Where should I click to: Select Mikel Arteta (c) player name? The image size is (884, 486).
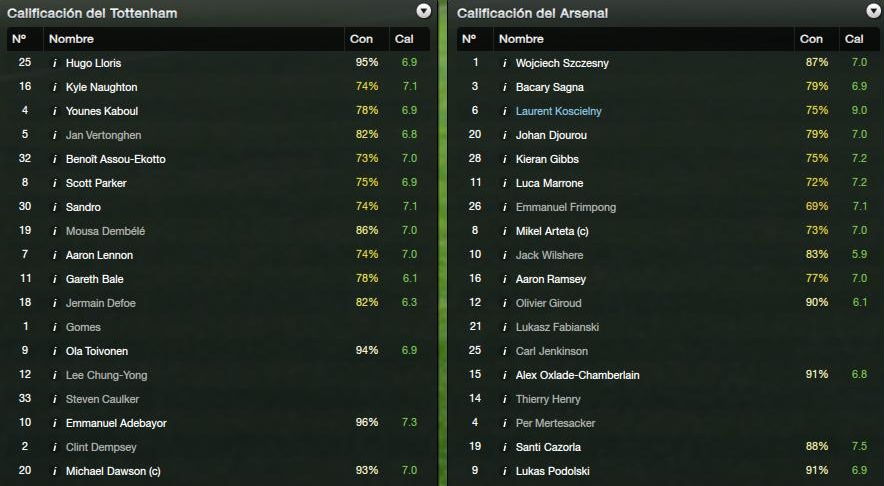[x=552, y=231]
